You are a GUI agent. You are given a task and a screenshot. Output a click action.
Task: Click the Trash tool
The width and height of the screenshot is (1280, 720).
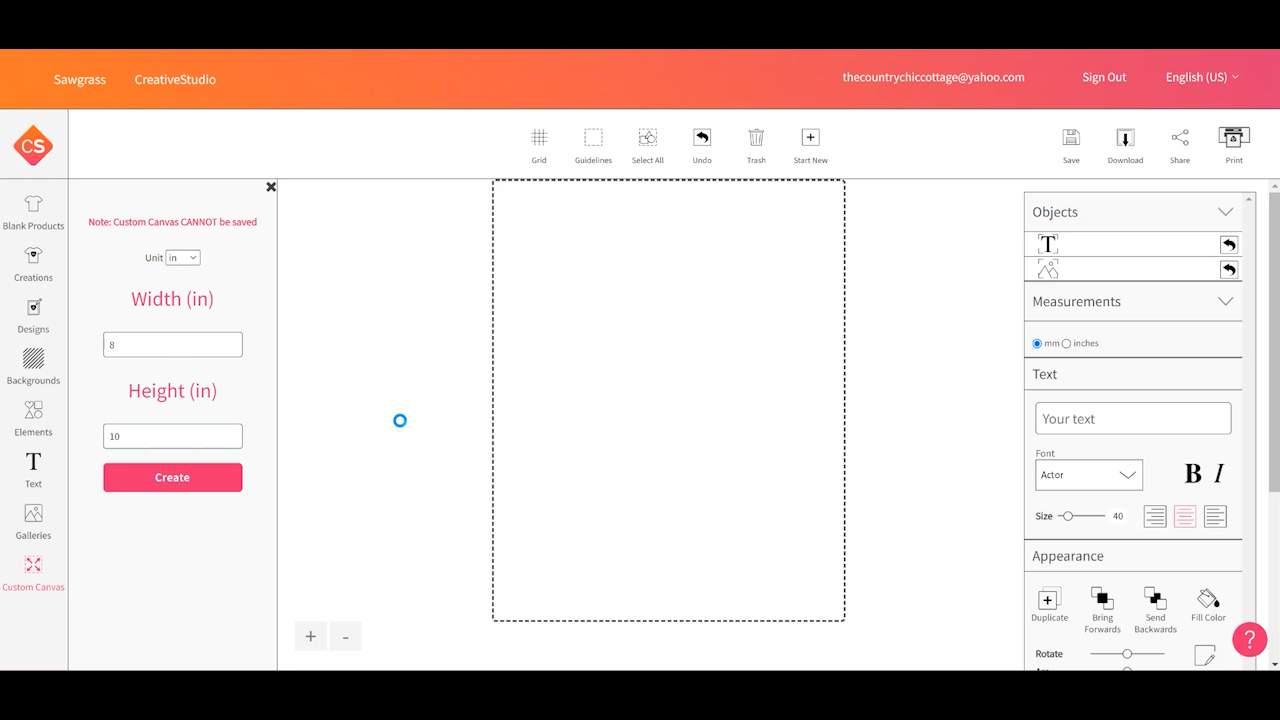756,145
